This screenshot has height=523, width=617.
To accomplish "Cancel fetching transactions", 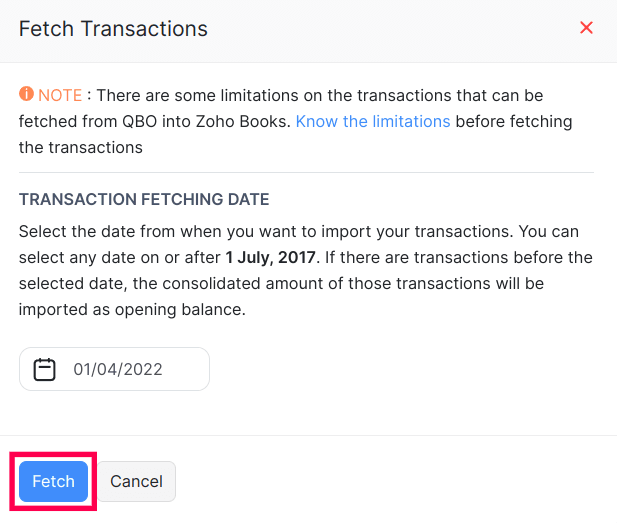I will [136, 481].
